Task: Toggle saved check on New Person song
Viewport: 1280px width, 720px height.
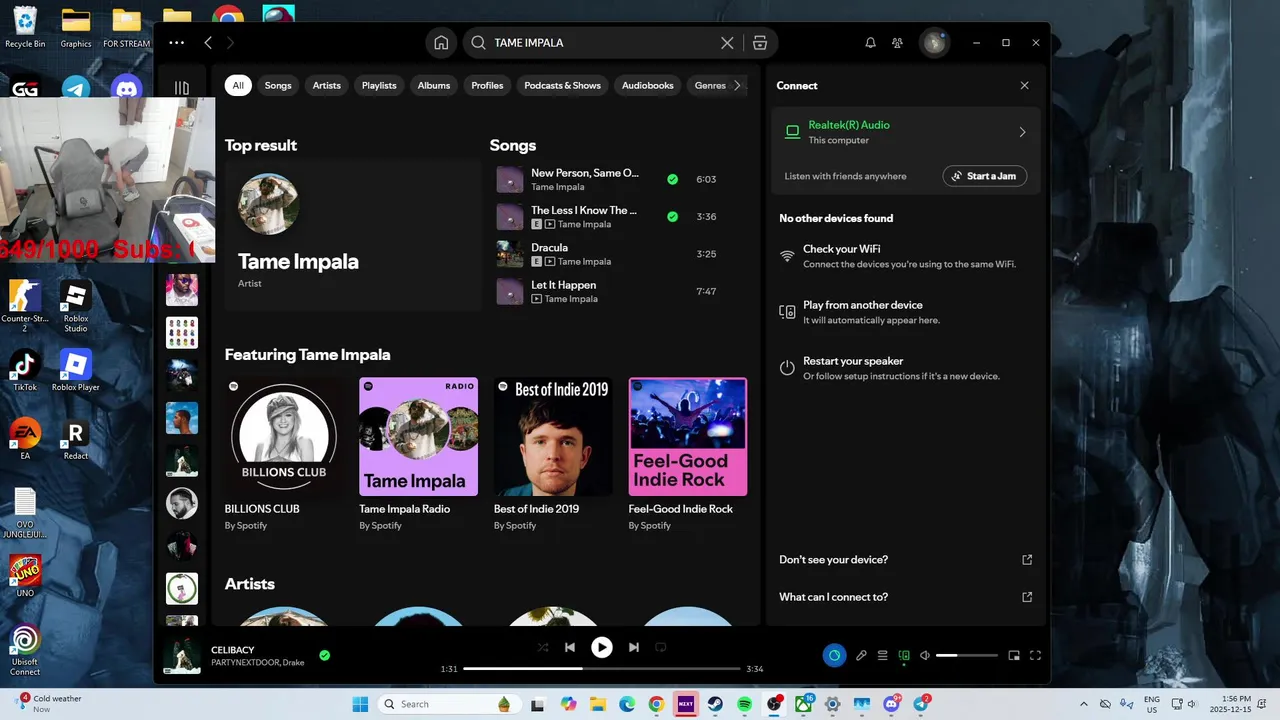Action: (672, 179)
